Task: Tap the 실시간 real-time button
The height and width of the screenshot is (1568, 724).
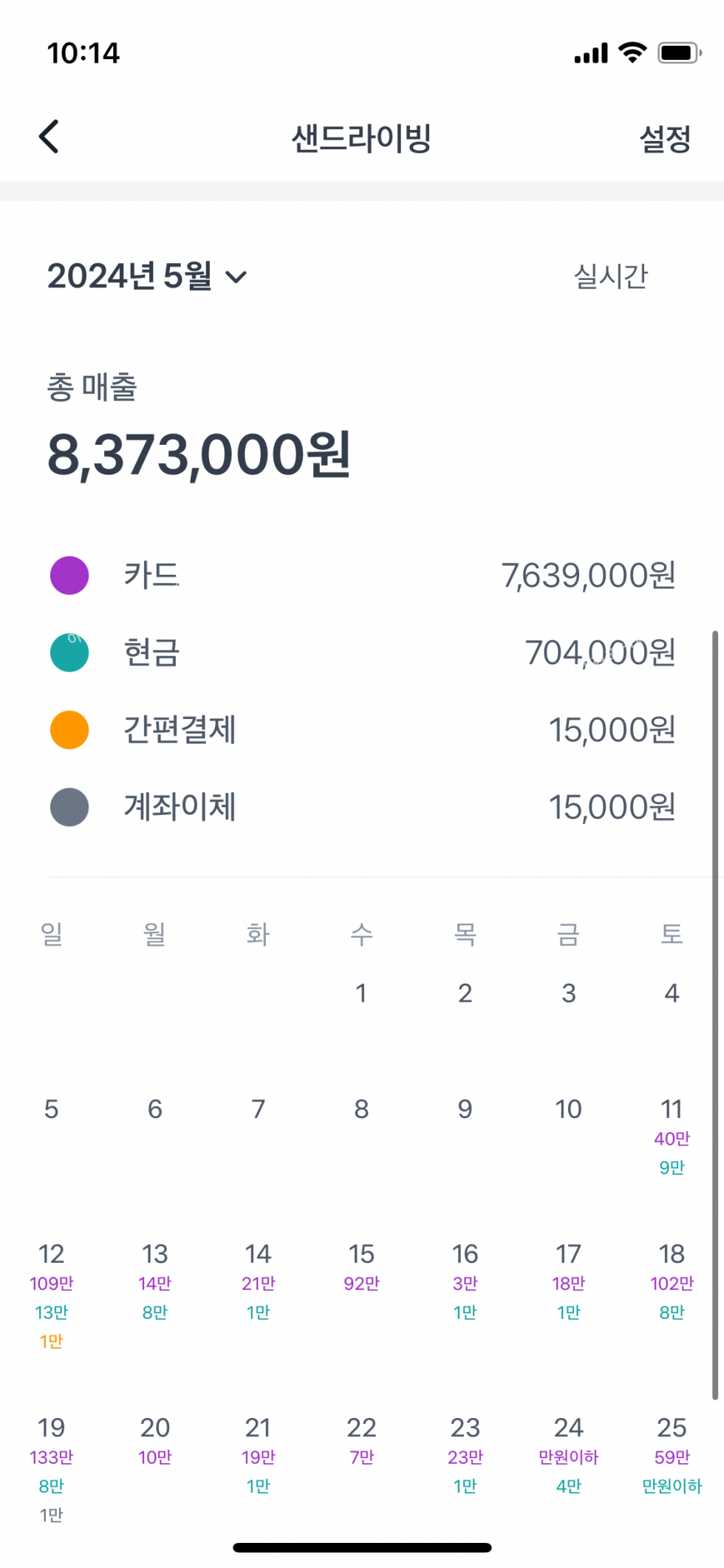Action: pyautogui.click(x=610, y=276)
